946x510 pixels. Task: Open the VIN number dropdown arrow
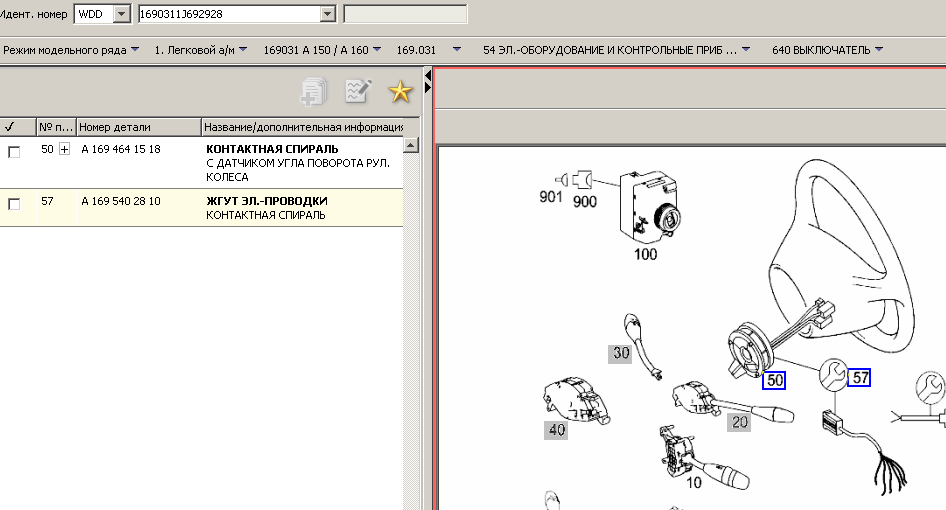coord(327,14)
